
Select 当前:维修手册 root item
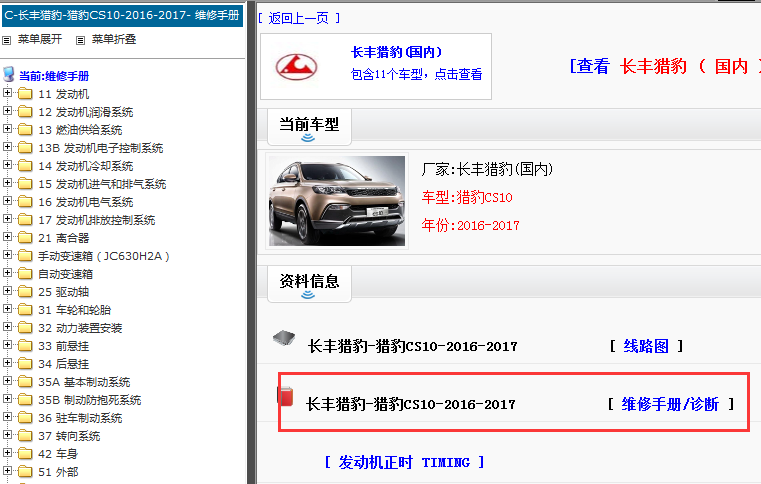click(x=54, y=76)
